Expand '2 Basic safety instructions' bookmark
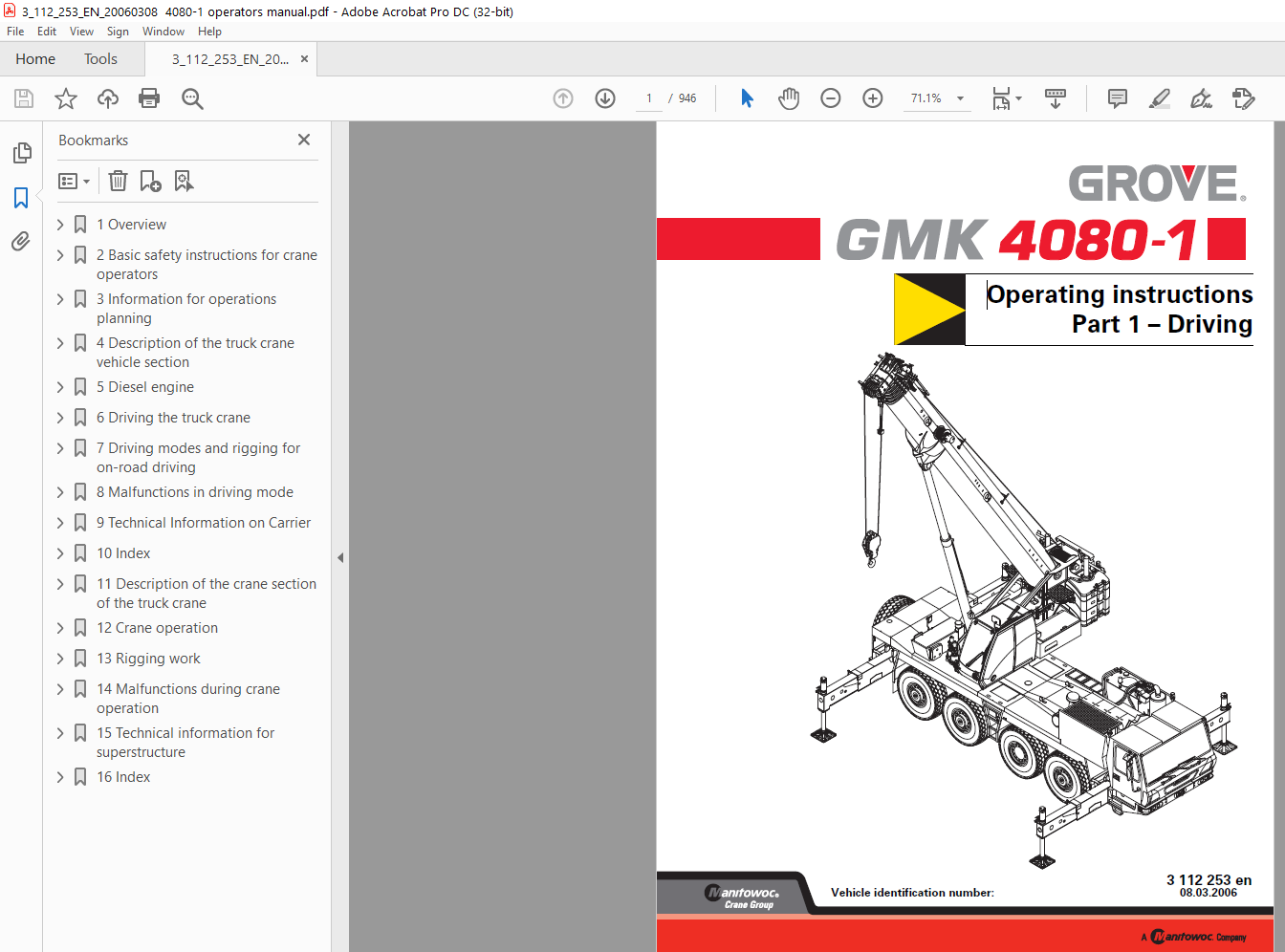Screen dimensions: 1285x952 60,255
